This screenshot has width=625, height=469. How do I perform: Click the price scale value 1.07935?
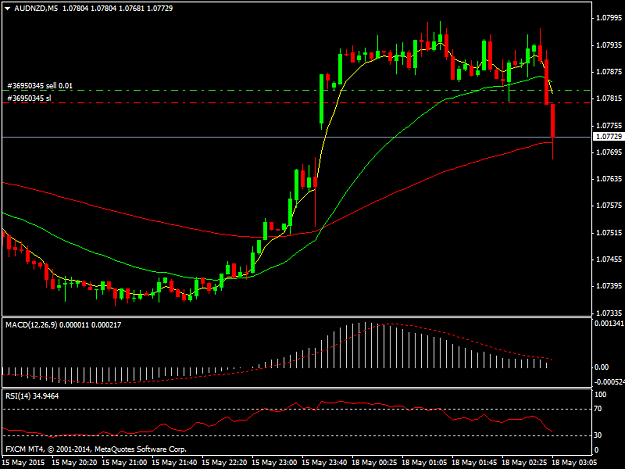point(609,45)
